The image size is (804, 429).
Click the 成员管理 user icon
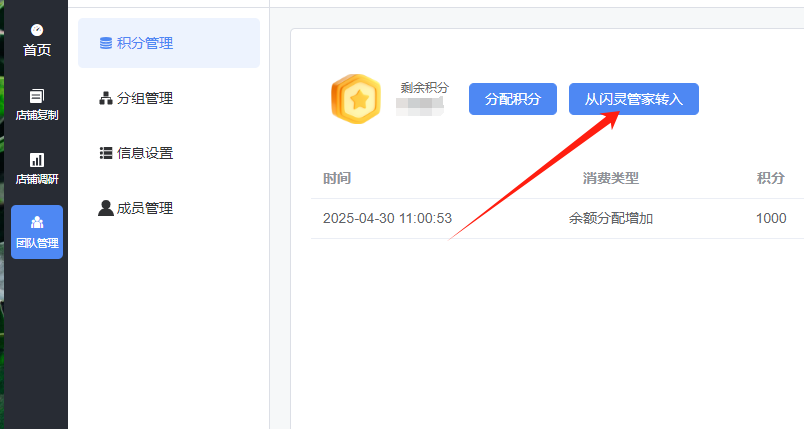tap(106, 208)
